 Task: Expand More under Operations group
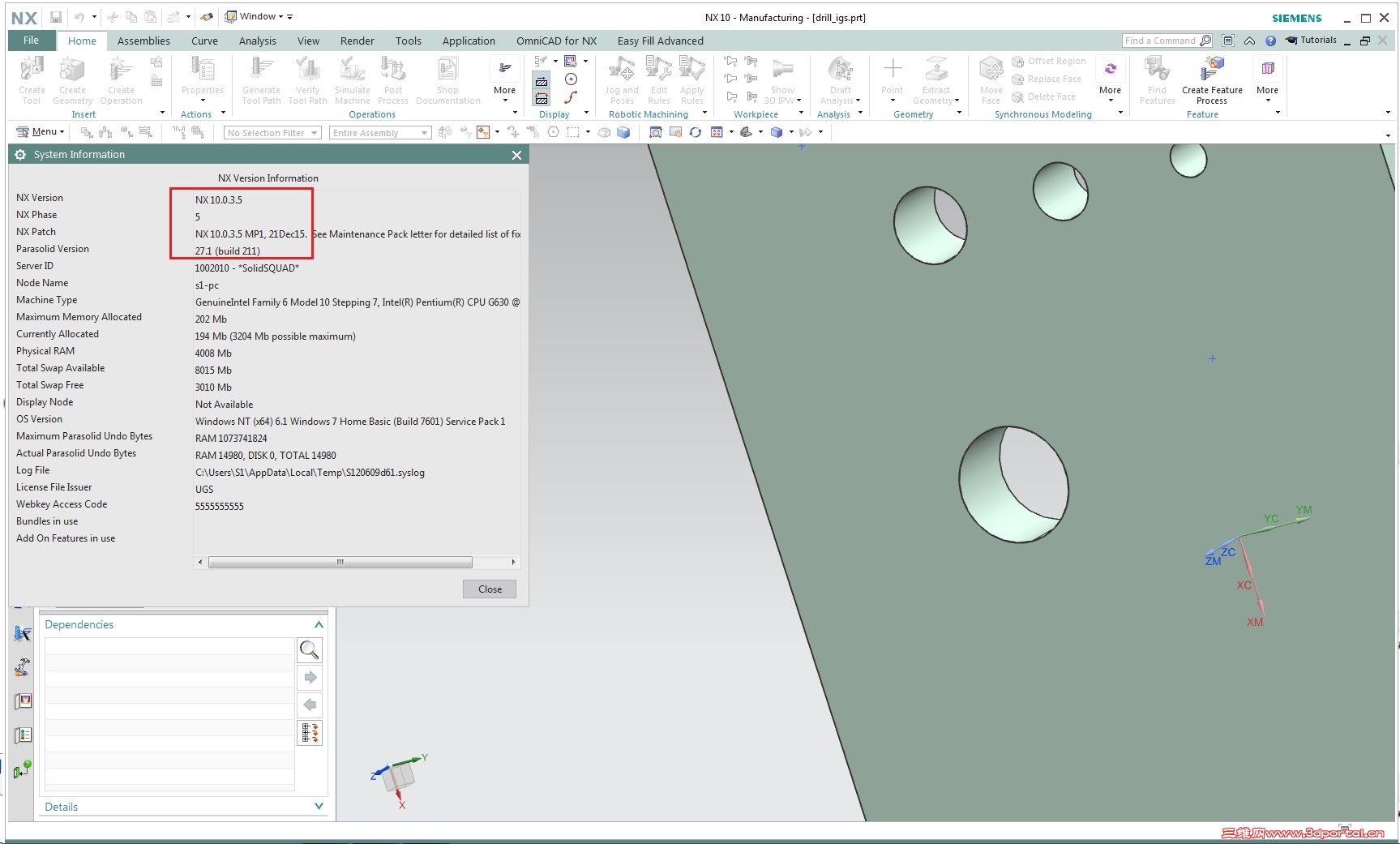click(x=504, y=80)
